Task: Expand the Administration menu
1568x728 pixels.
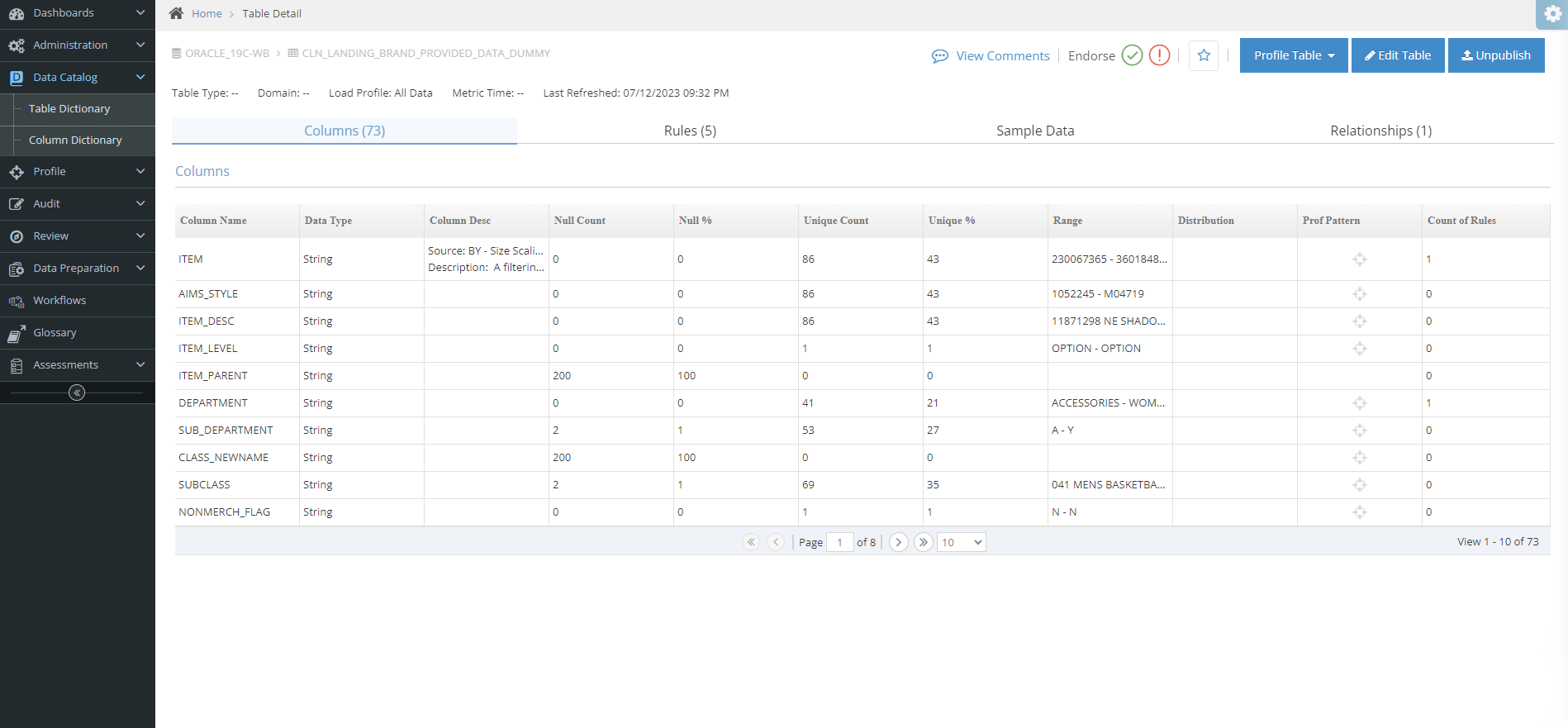Action: click(x=140, y=45)
